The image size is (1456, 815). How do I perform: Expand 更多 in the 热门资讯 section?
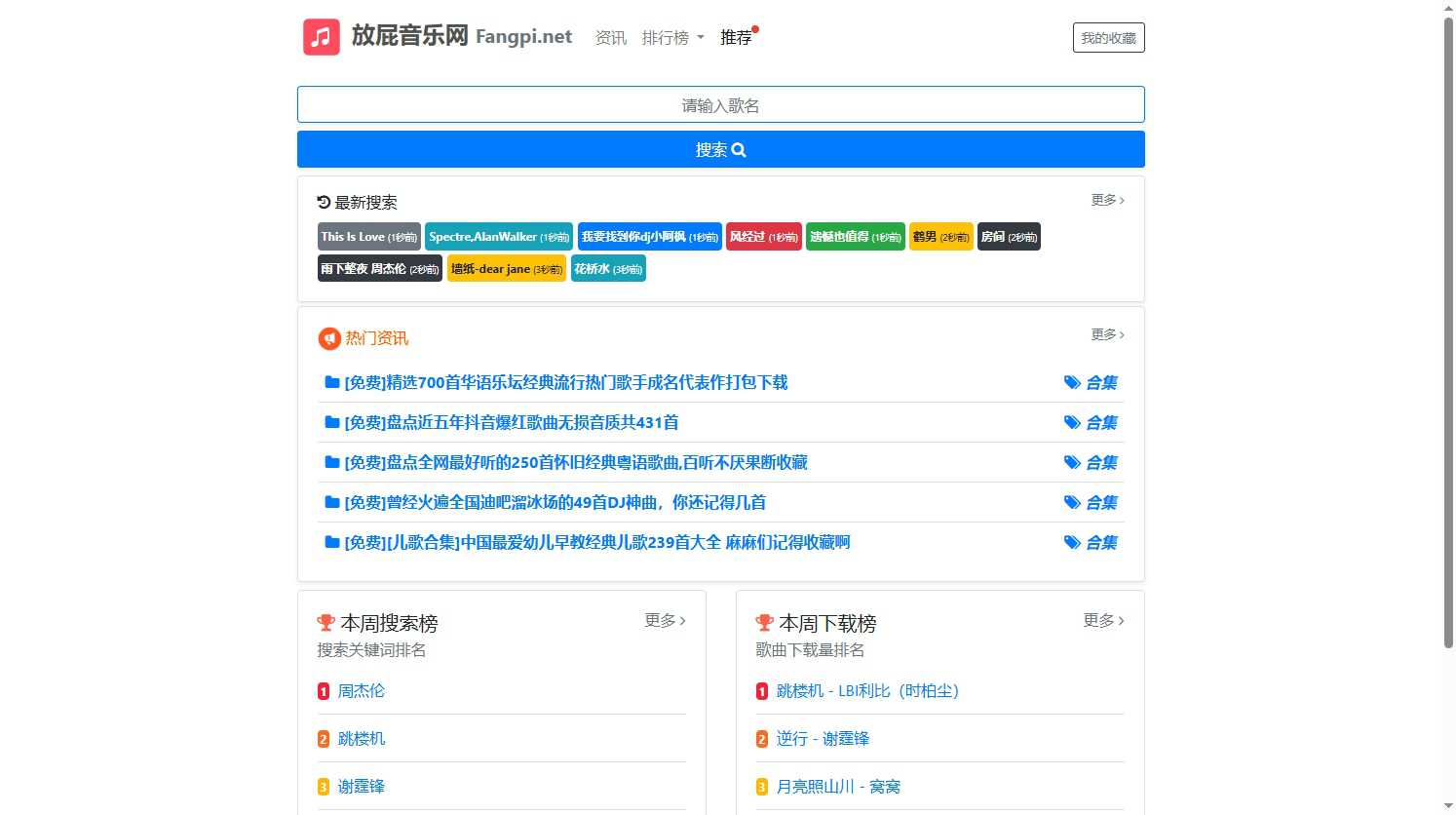pos(1107,334)
